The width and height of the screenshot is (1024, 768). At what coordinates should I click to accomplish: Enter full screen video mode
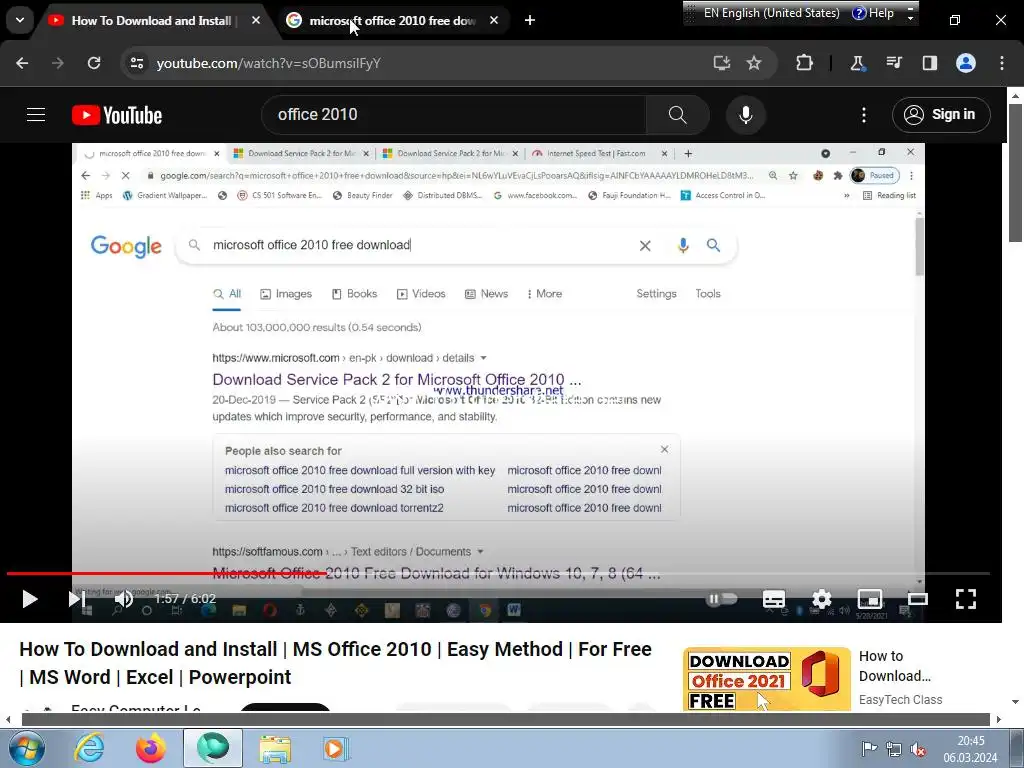pyautogui.click(x=966, y=599)
